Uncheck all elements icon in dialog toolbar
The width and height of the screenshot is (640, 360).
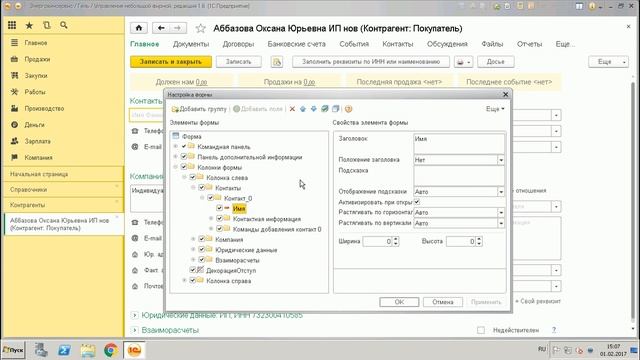click(x=336, y=109)
